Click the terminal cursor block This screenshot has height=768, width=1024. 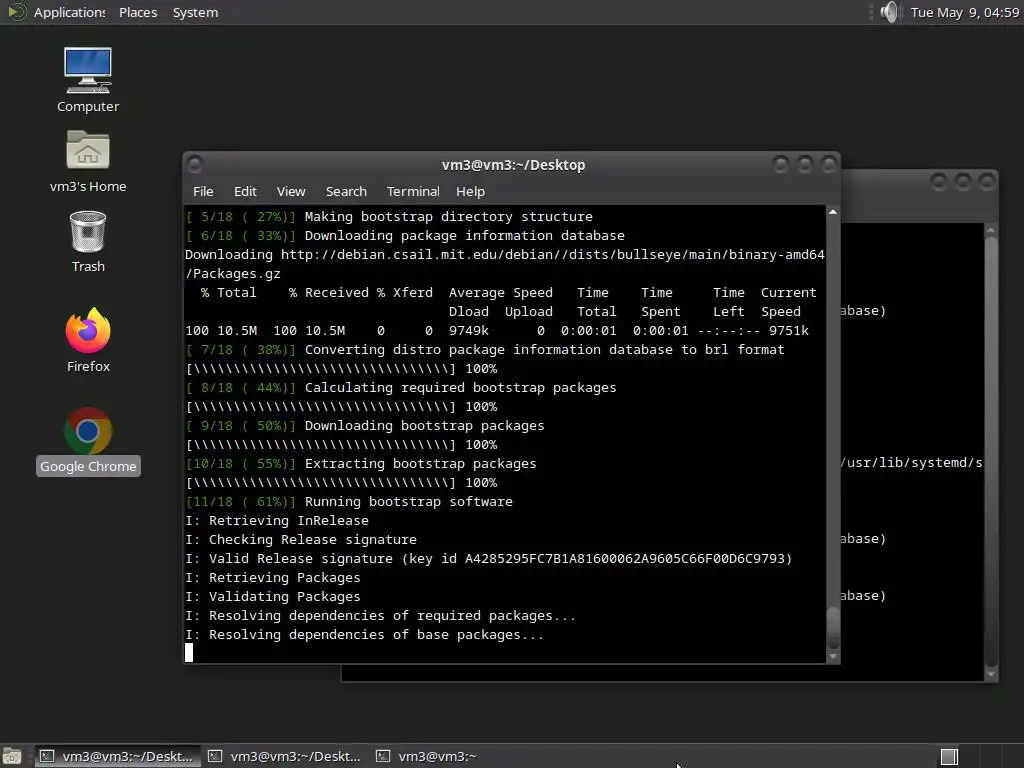189,652
